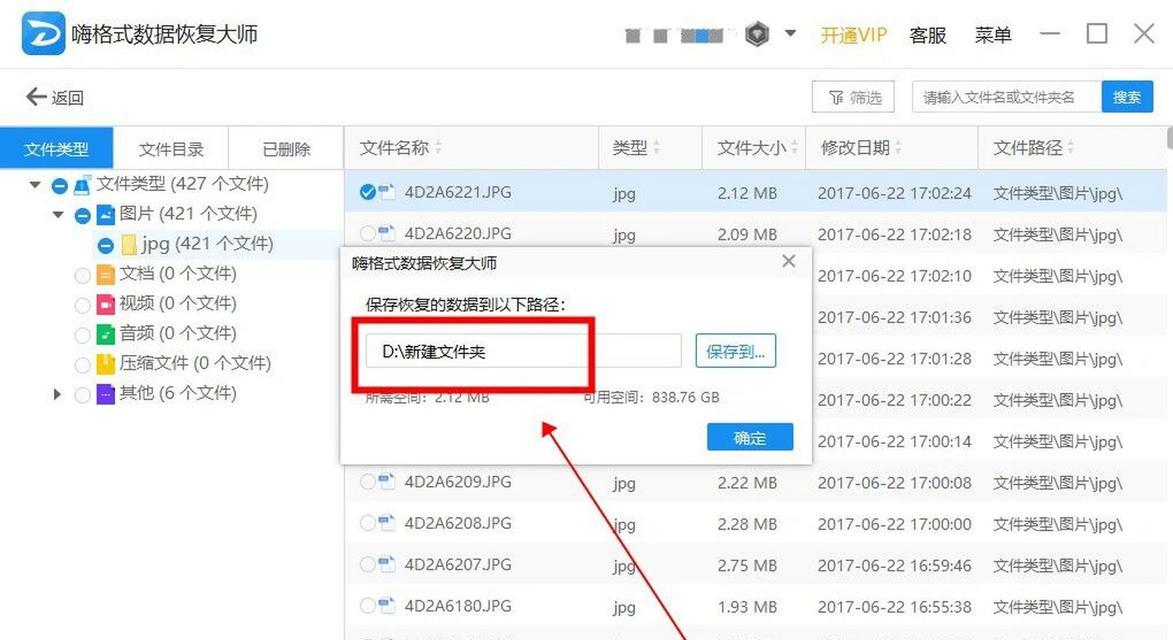The image size is (1173, 640).
Task: Confirm the save path with 确定
Action: click(x=750, y=437)
